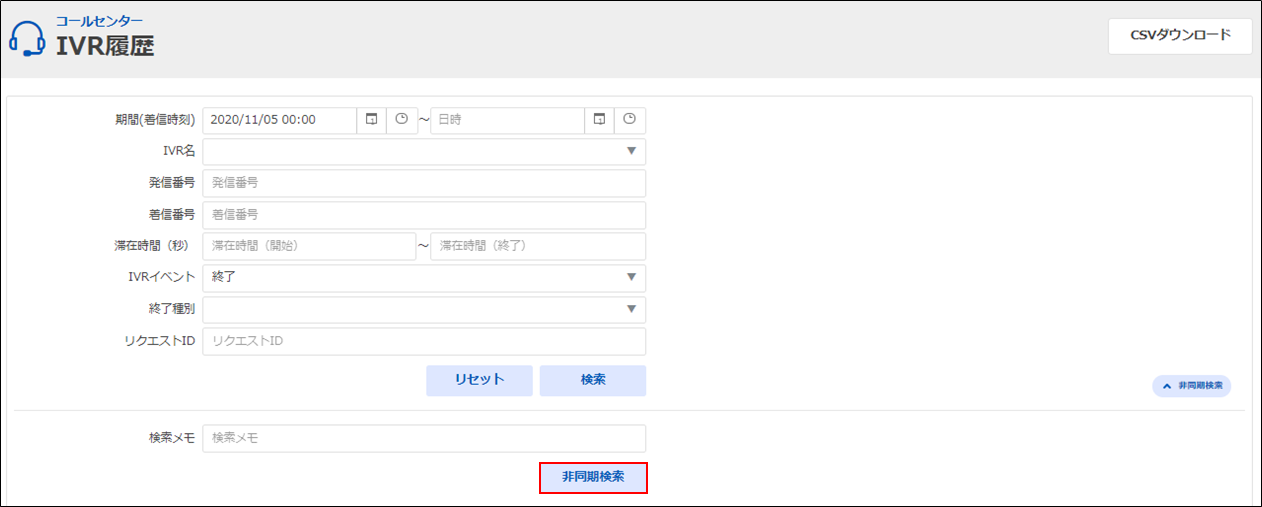Expand the IVR名 dropdown

pos(424,151)
